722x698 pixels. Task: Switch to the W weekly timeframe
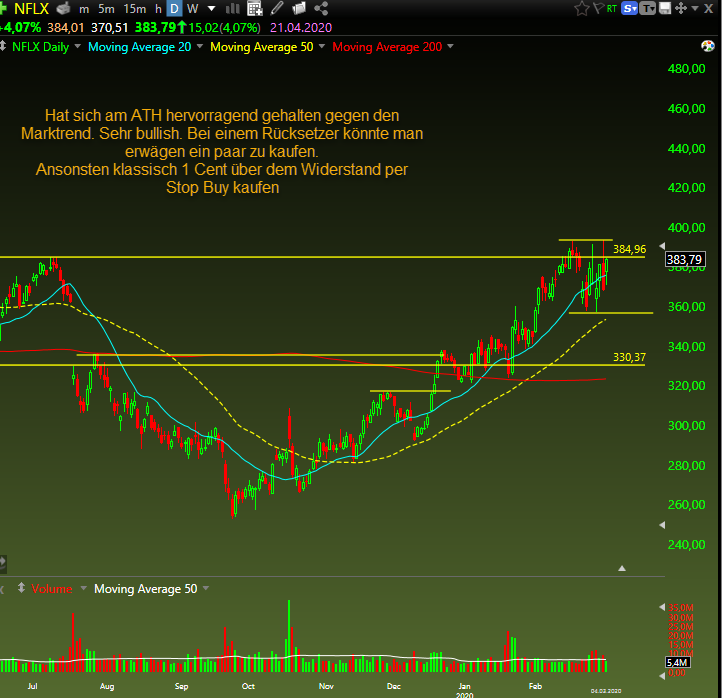[192, 9]
